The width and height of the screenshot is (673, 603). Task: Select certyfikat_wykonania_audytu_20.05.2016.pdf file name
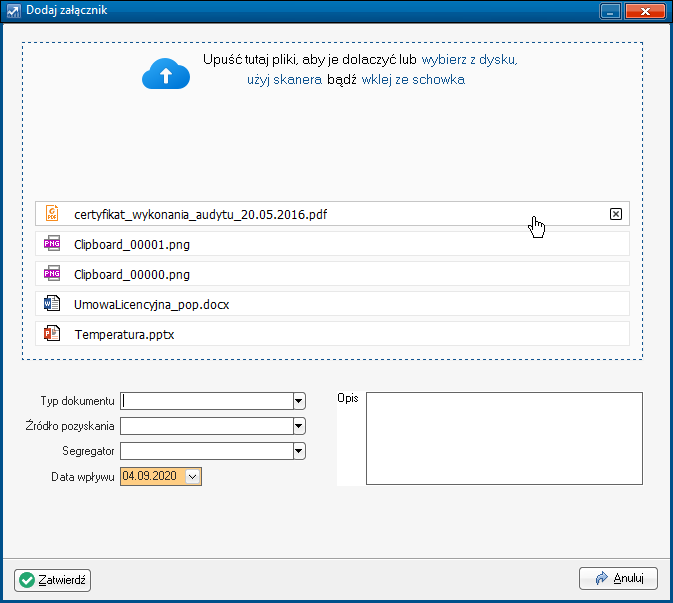(x=200, y=214)
